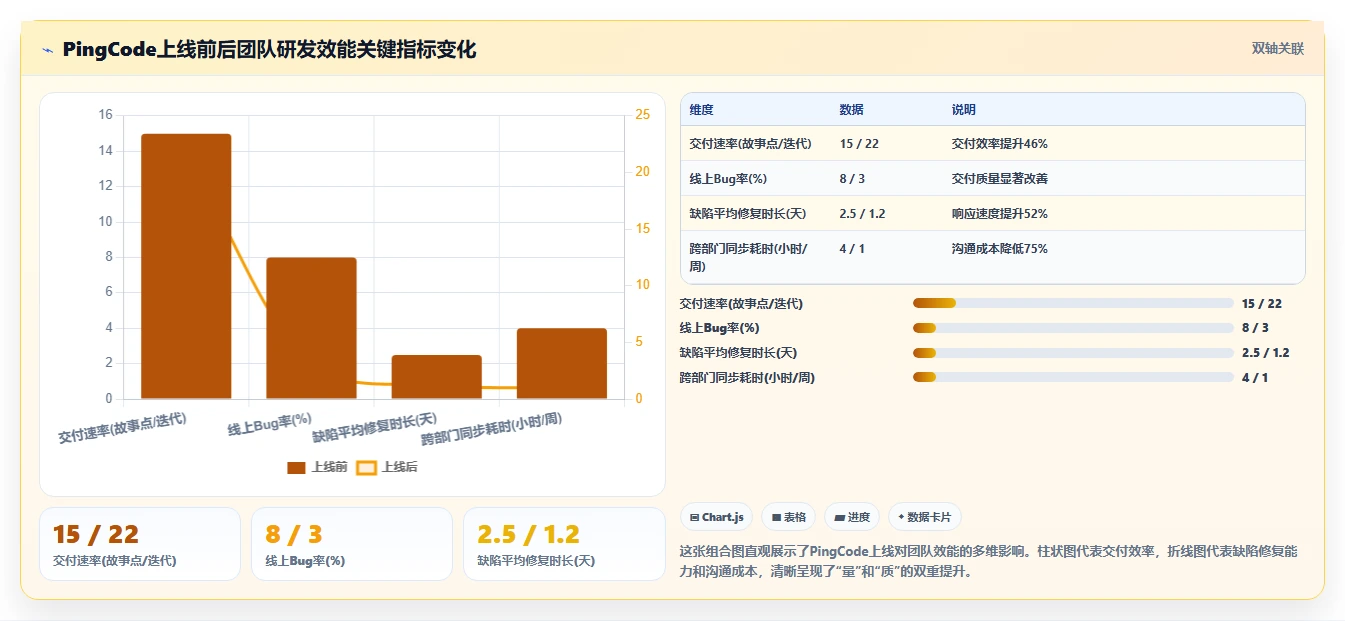
Task: Click the 说明 table column header
Action: (964, 109)
